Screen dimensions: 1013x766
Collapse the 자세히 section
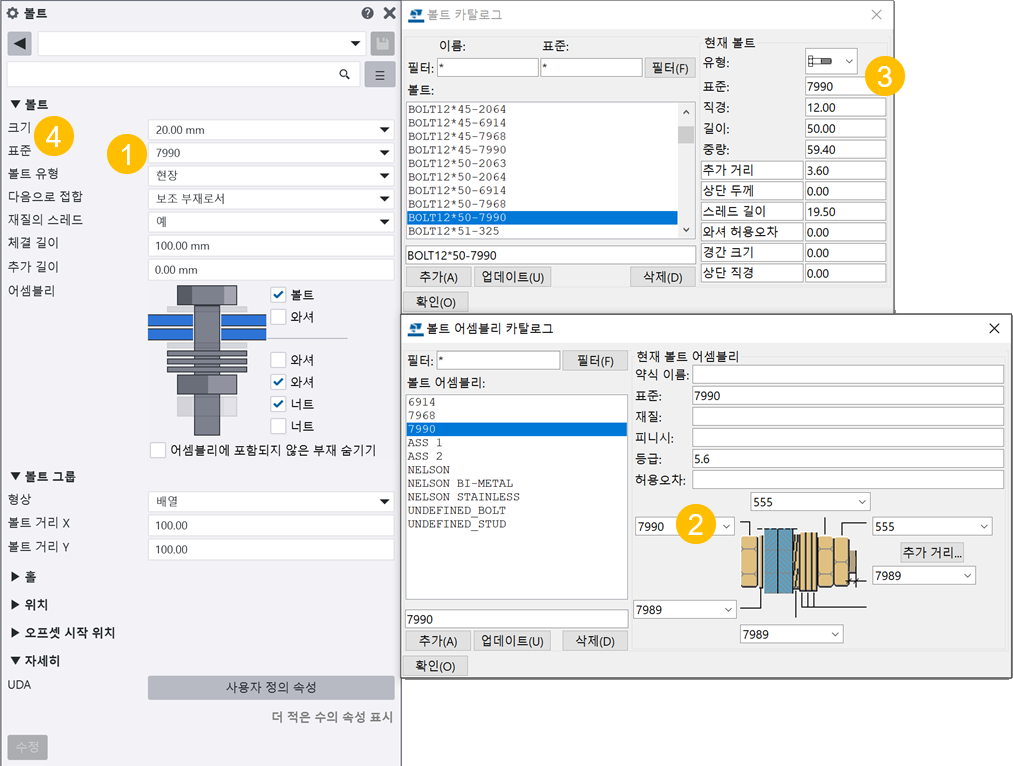(35, 661)
